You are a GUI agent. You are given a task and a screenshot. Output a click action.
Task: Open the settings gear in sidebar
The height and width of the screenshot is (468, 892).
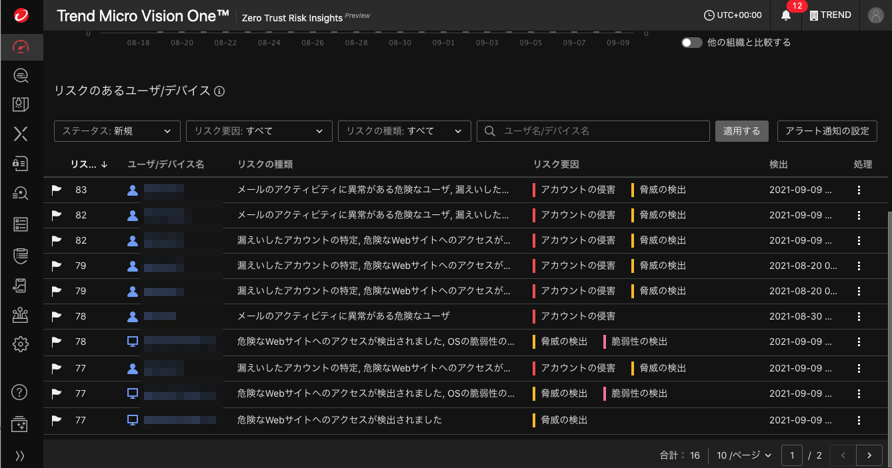coord(20,344)
